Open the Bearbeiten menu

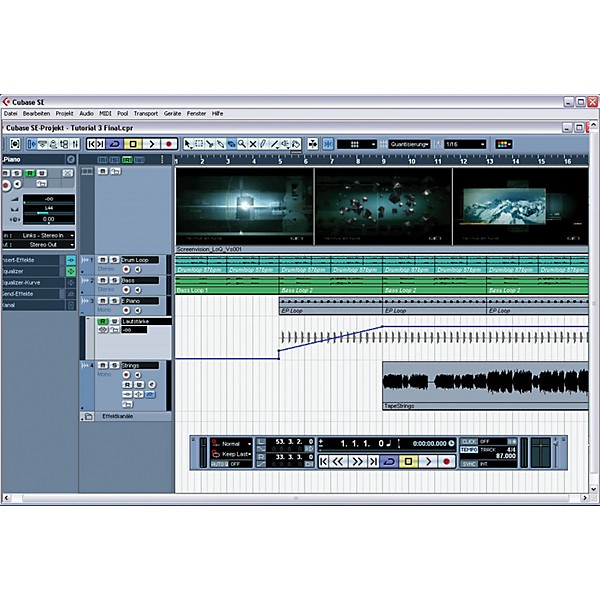[x=36, y=114]
